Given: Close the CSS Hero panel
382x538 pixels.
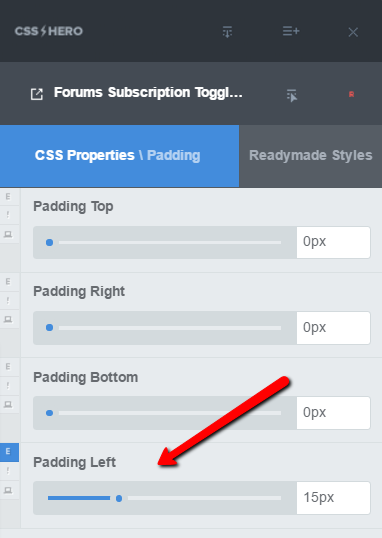Looking at the screenshot, I should click(353, 32).
